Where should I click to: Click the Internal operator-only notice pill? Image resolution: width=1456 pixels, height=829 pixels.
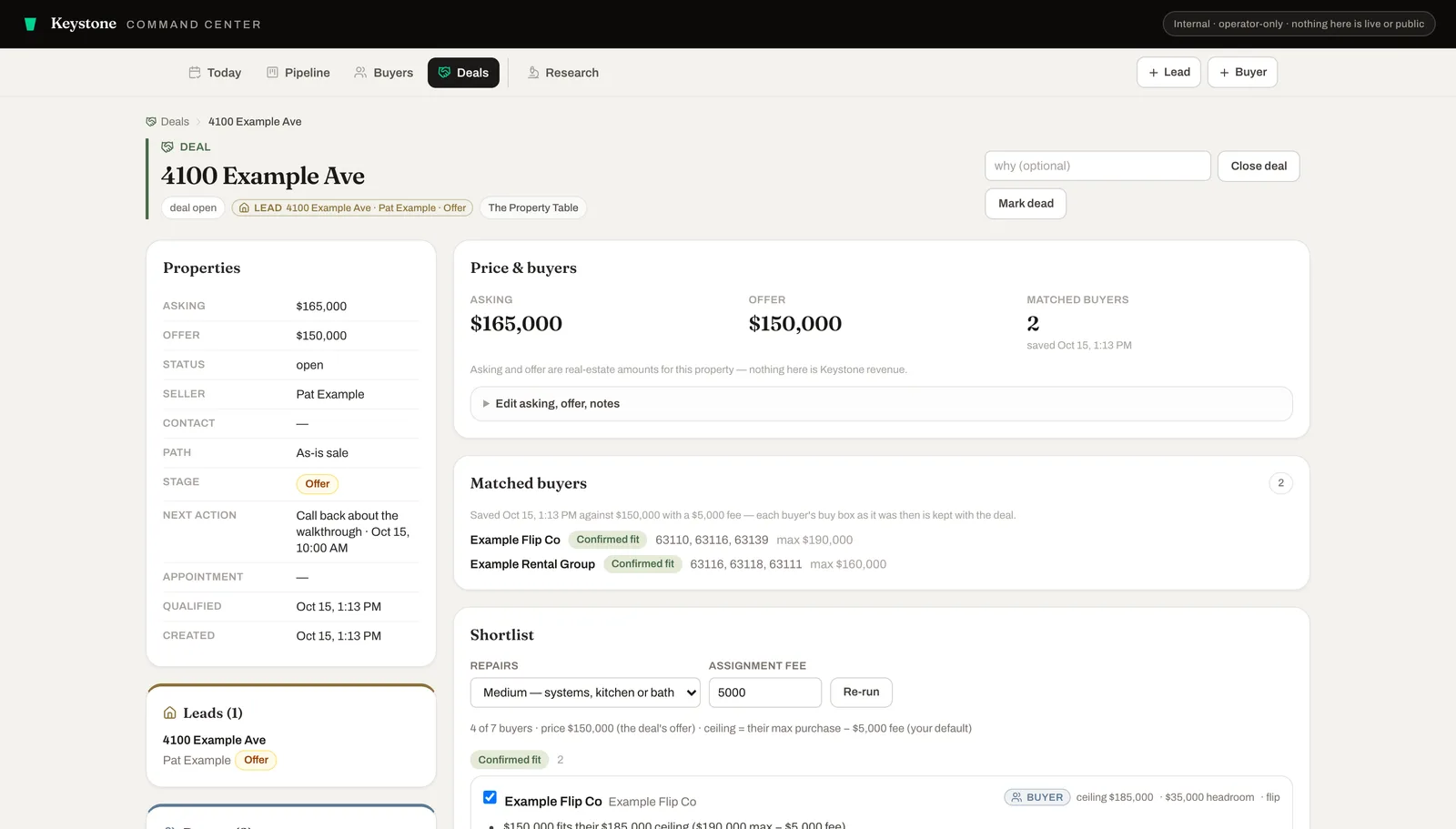point(1299,25)
